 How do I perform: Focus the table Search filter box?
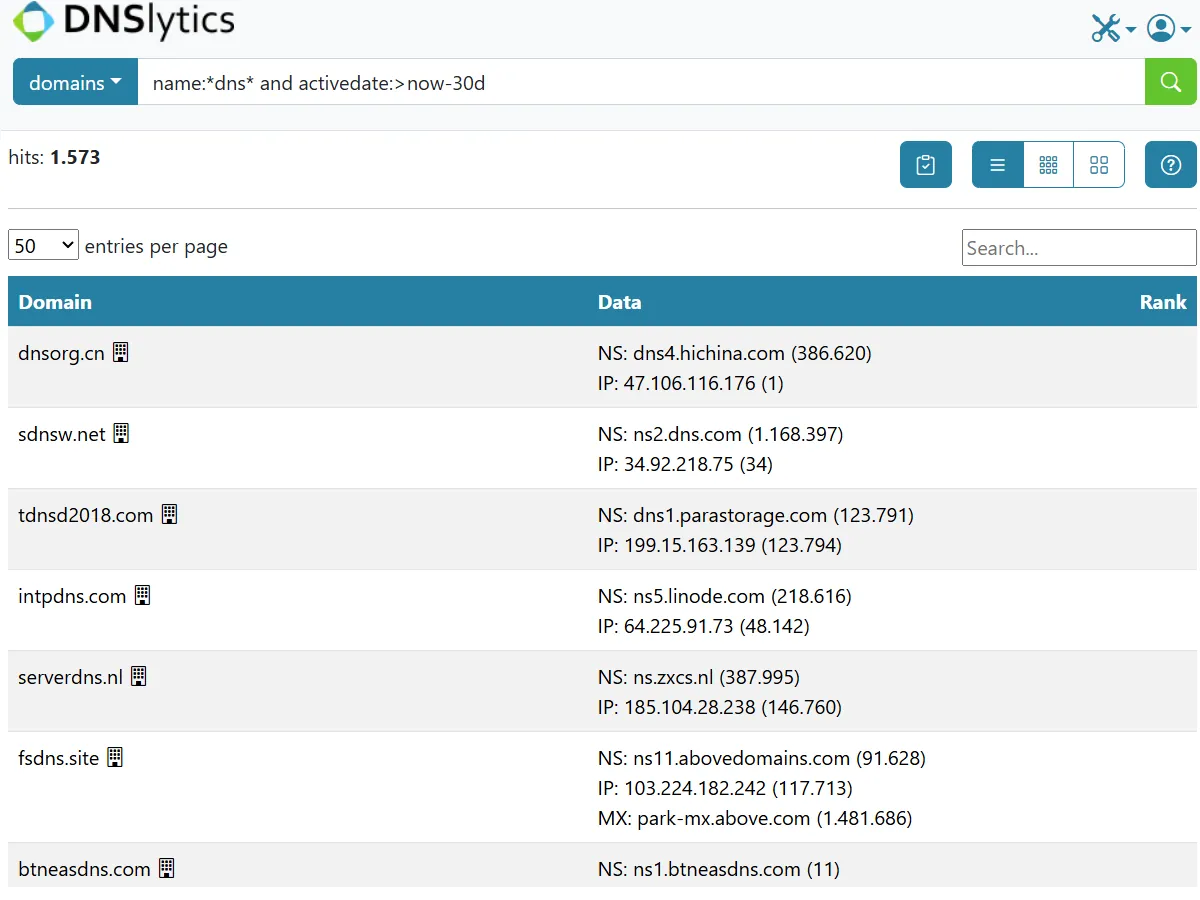click(x=1079, y=248)
